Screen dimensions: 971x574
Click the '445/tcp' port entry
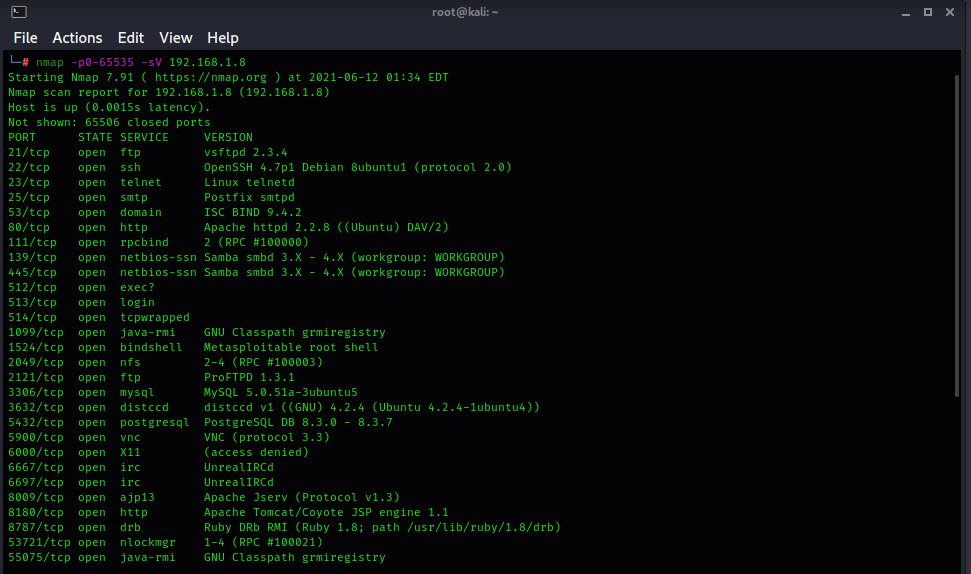[32, 272]
